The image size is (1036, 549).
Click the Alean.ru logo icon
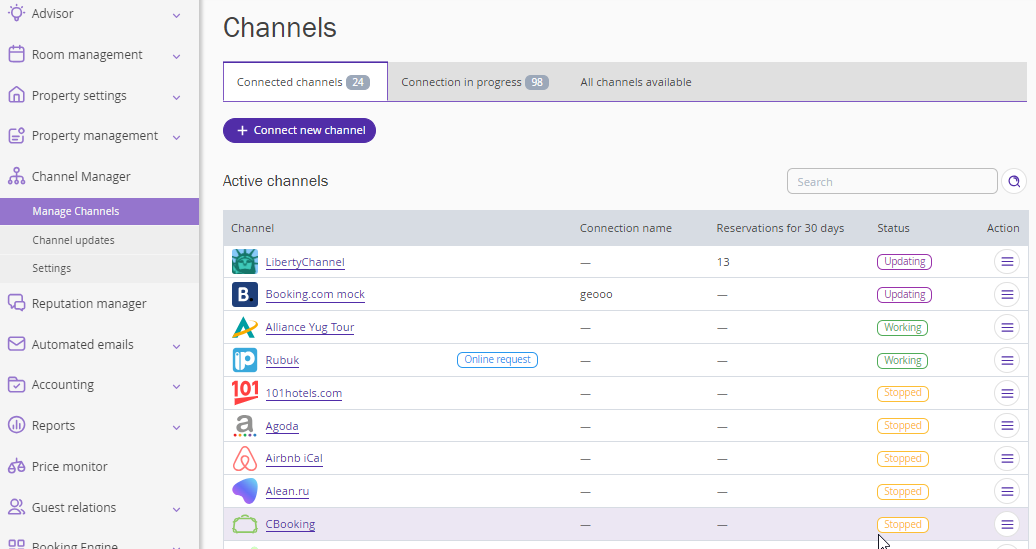click(244, 492)
